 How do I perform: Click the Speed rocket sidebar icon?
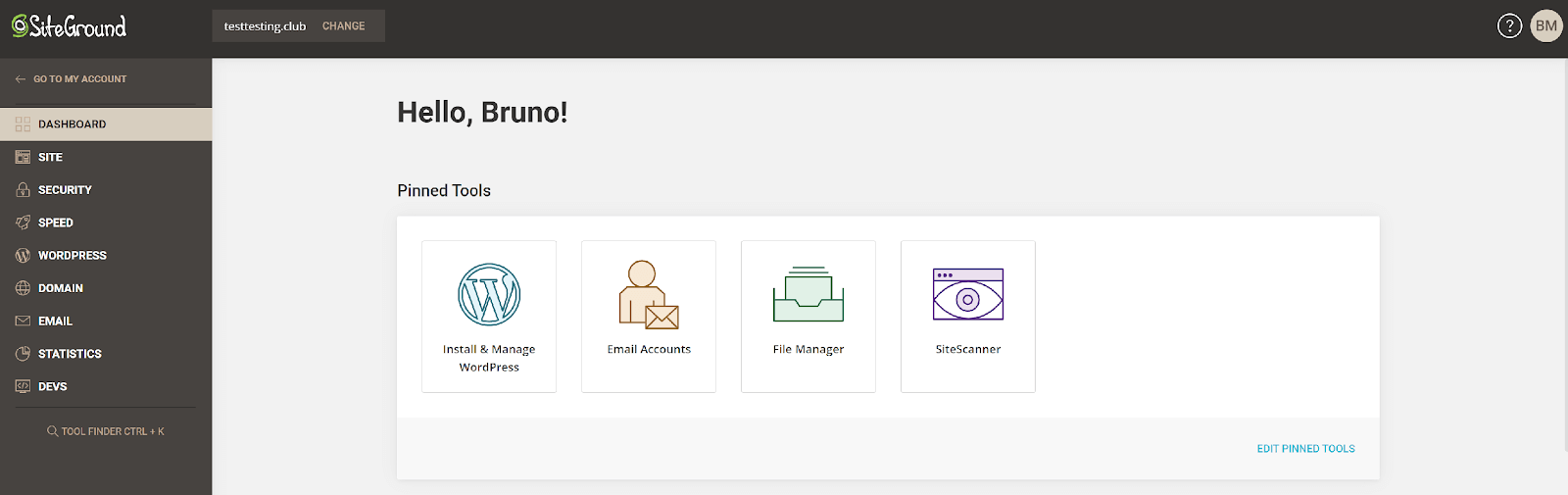pos(23,223)
